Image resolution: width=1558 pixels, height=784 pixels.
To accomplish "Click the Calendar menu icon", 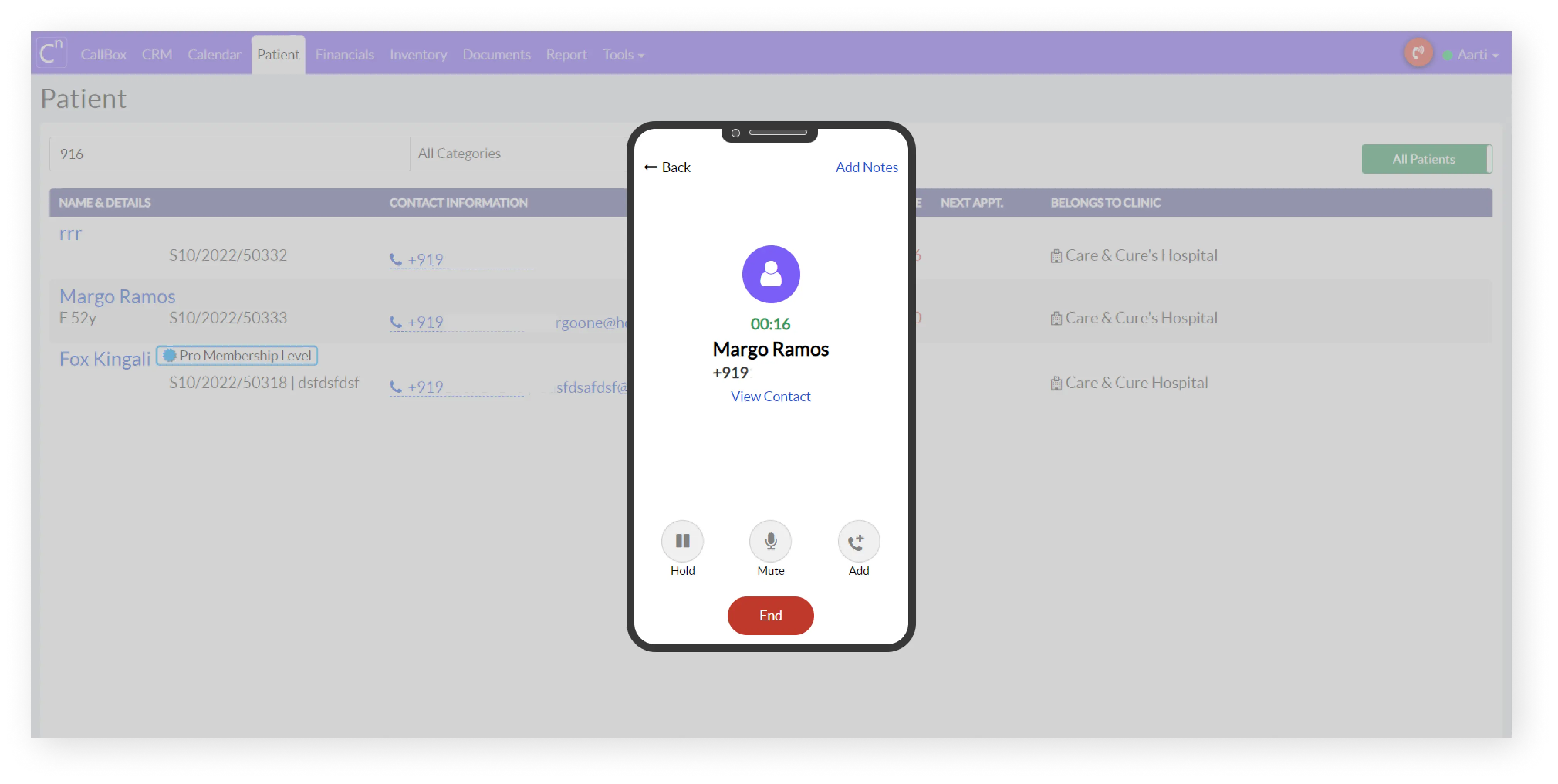I will pos(214,54).
